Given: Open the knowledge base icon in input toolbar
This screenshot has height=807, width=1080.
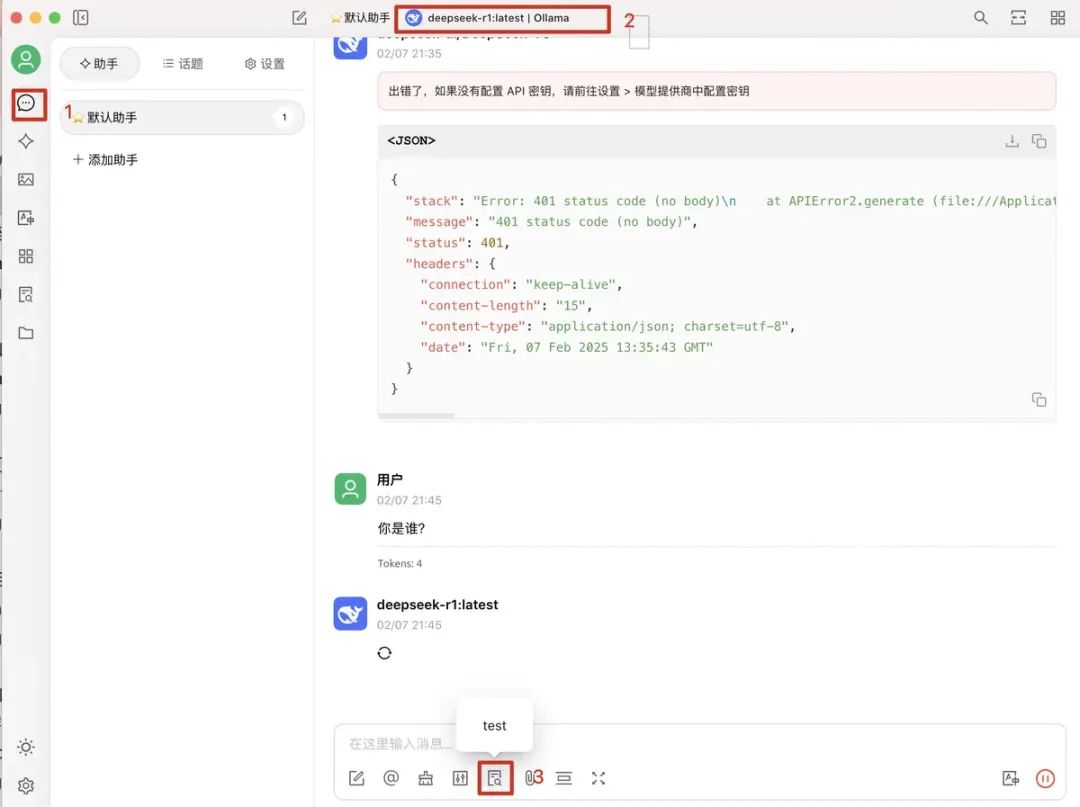Looking at the screenshot, I should pyautogui.click(x=495, y=778).
